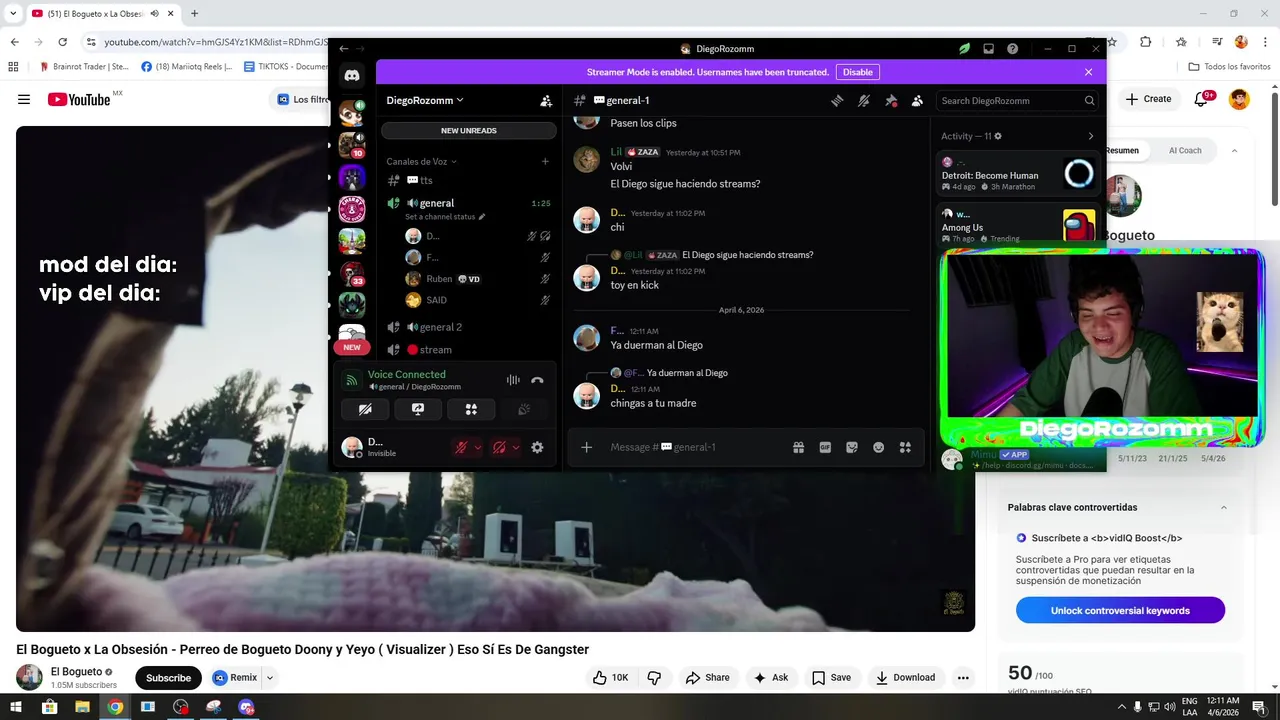Open more actions ellipsis under video
1280x720 pixels.
(x=963, y=677)
